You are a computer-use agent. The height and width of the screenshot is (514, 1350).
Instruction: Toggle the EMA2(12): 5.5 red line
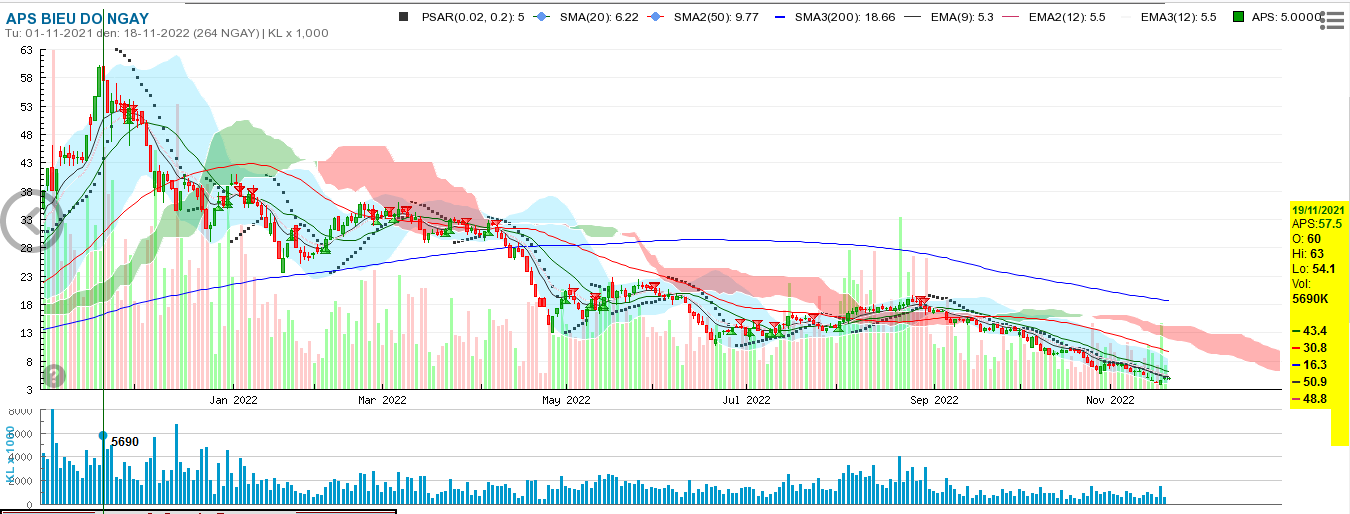click(1055, 17)
